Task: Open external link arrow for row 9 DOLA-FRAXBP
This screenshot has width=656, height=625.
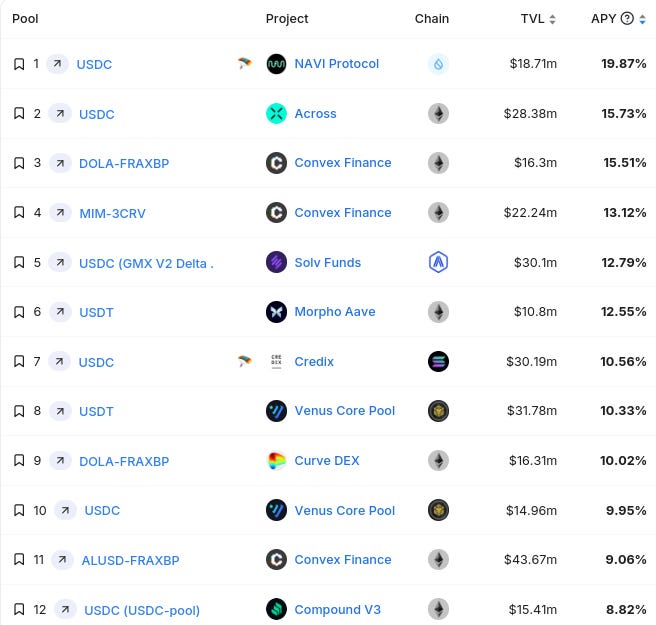Action: tap(60, 461)
